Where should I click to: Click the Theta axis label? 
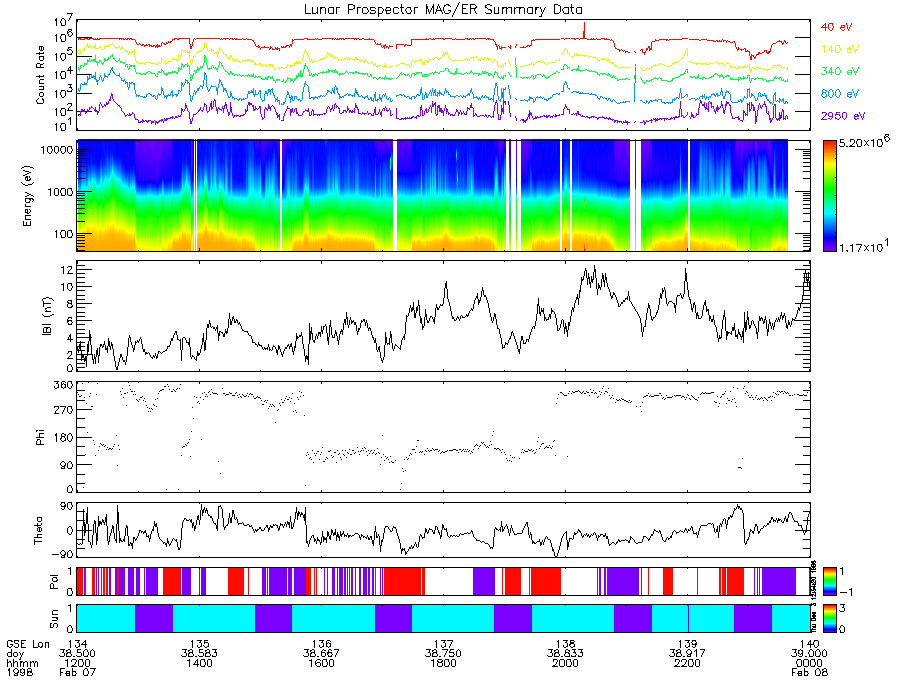pyautogui.click(x=38, y=531)
